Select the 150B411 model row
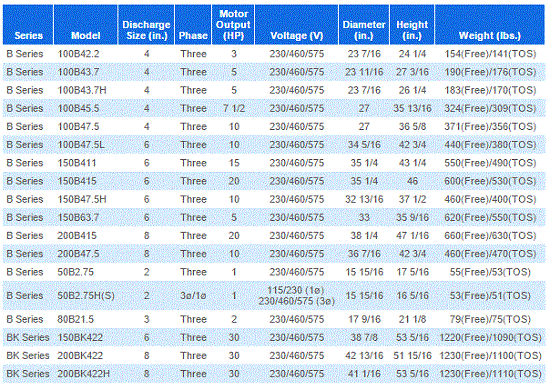This screenshot has height=390, width=550. click(x=274, y=163)
